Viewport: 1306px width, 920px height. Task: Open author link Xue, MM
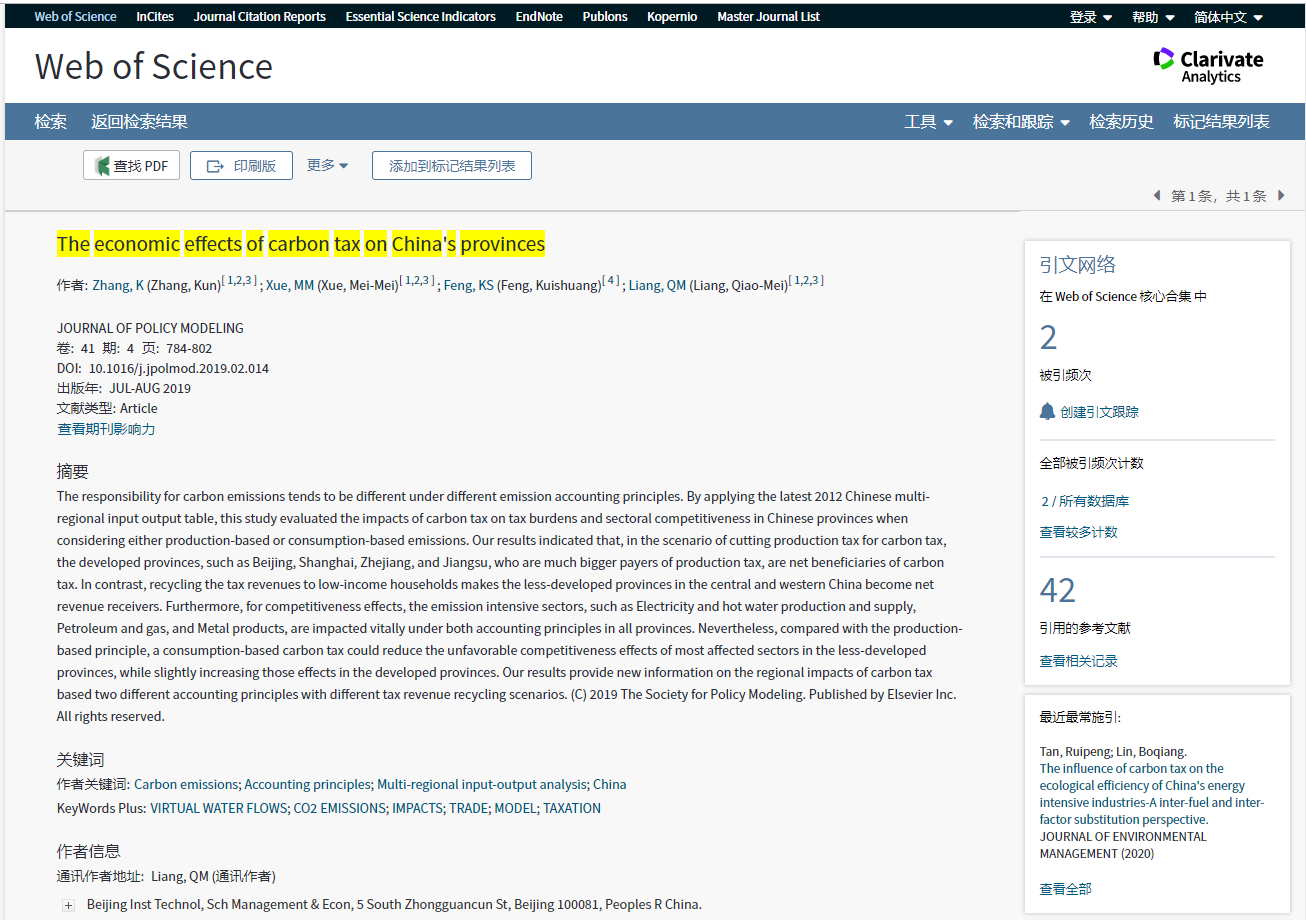[x=290, y=285]
